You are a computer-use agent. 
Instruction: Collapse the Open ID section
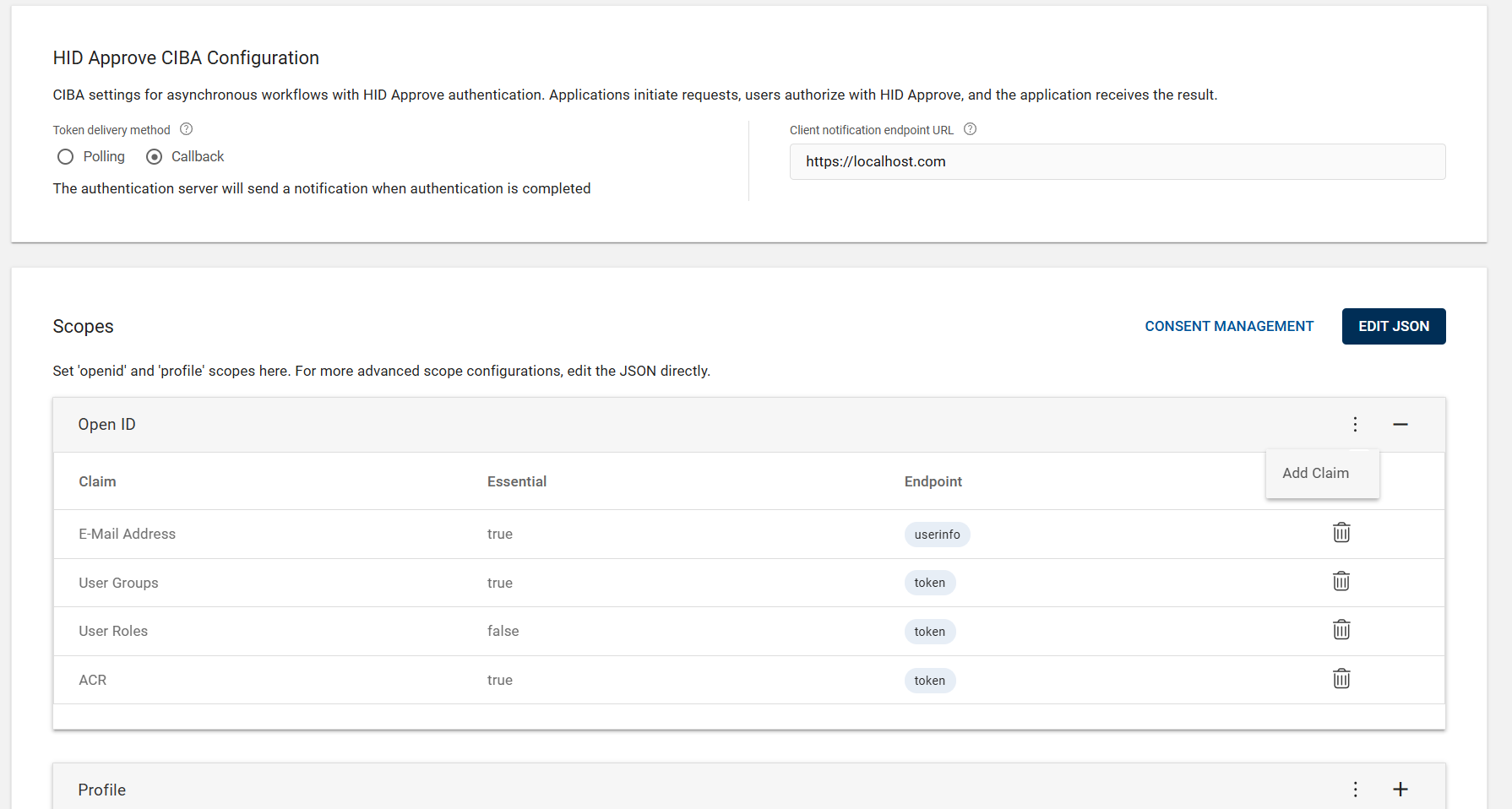point(1400,424)
